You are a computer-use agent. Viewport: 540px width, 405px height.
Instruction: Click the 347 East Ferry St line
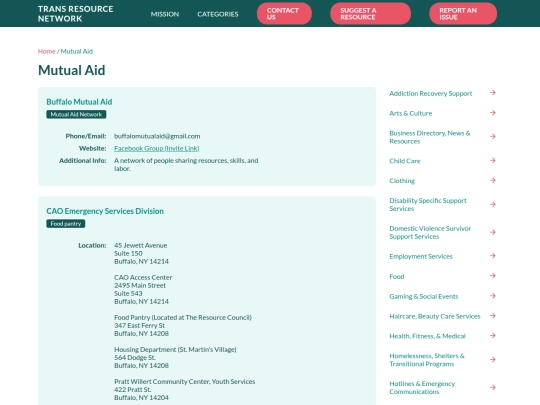click(x=139, y=325)
